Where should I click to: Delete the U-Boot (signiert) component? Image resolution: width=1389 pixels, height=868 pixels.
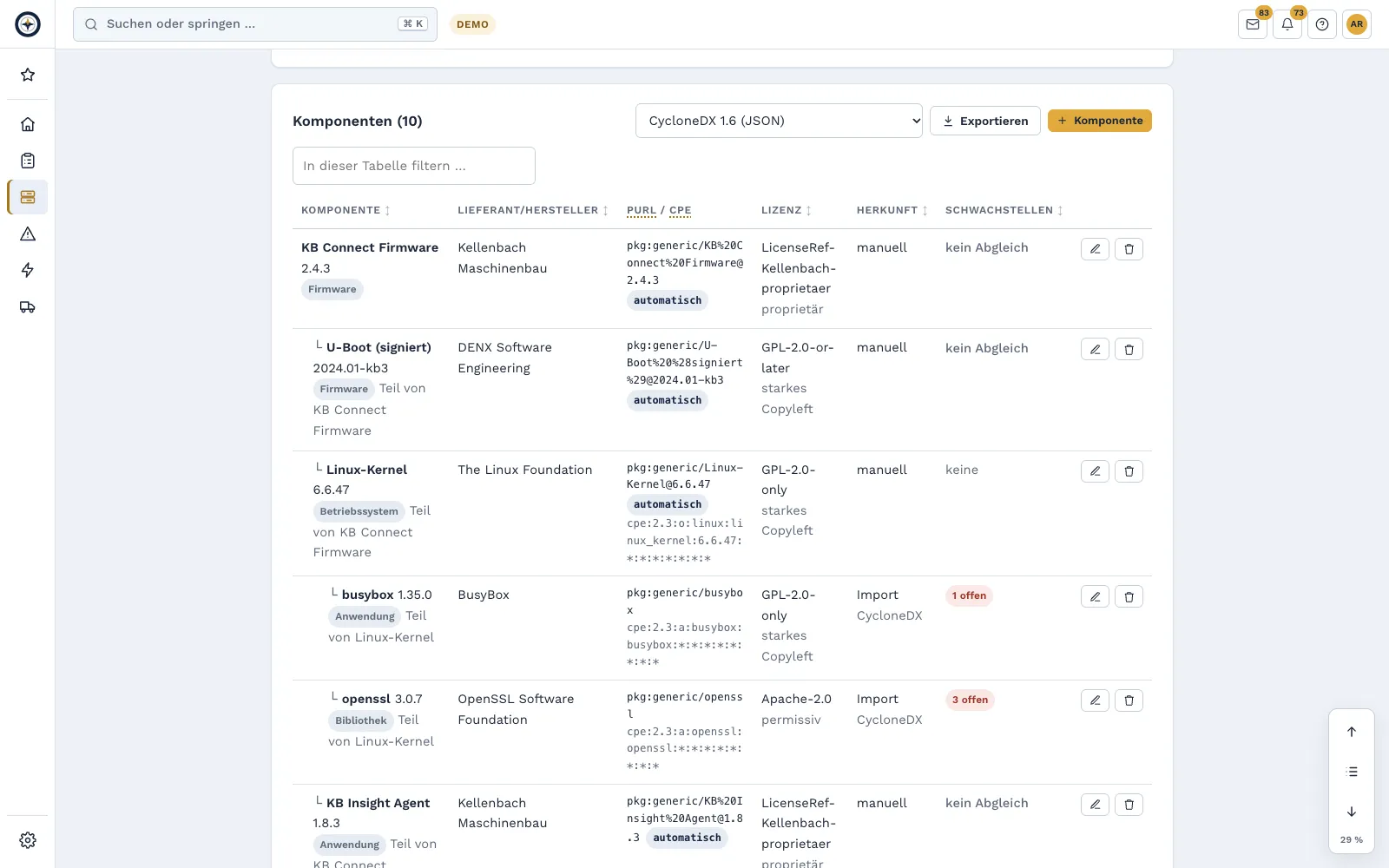[x=1129, y=349]
